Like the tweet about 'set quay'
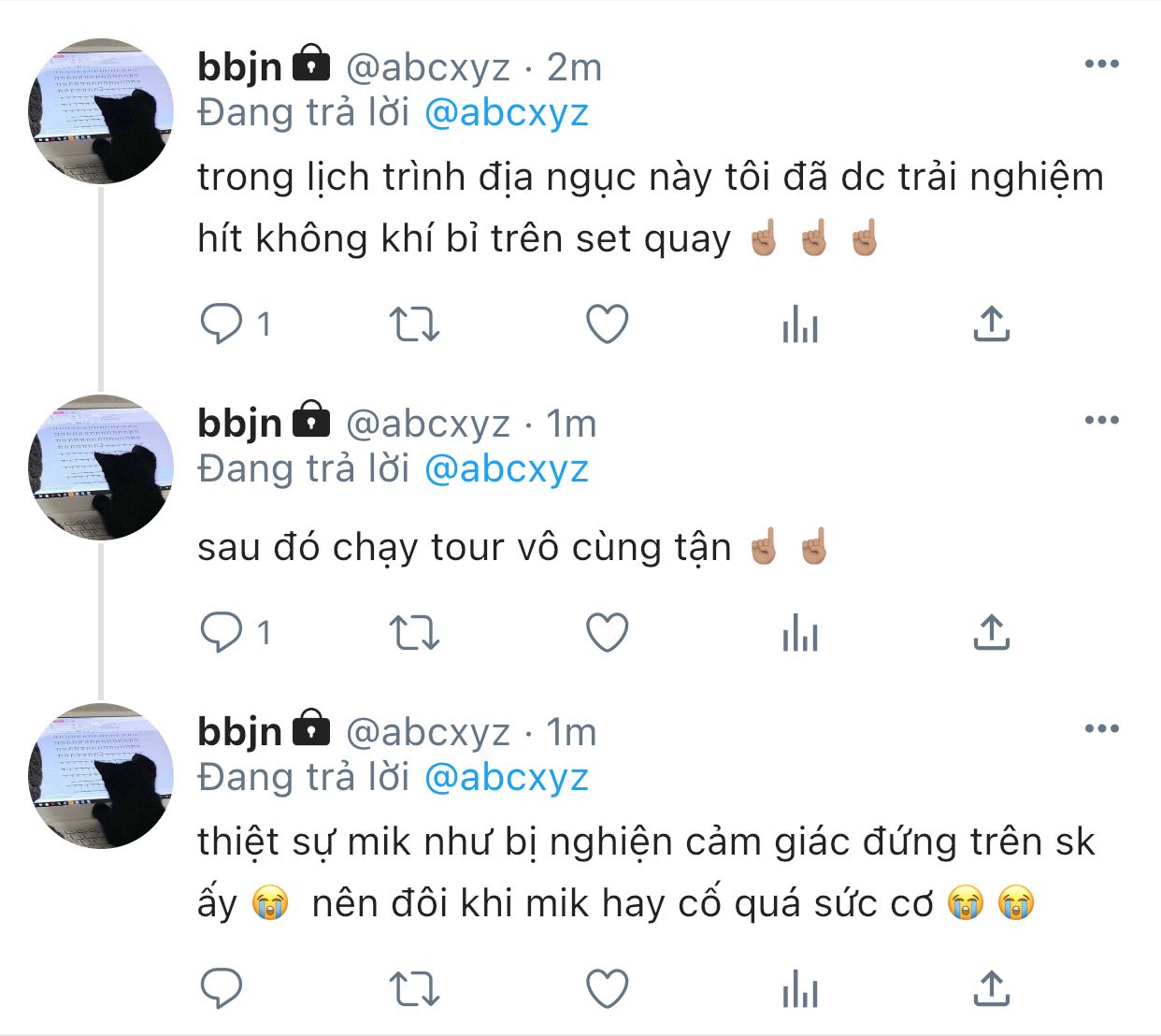 click(607, 324)
